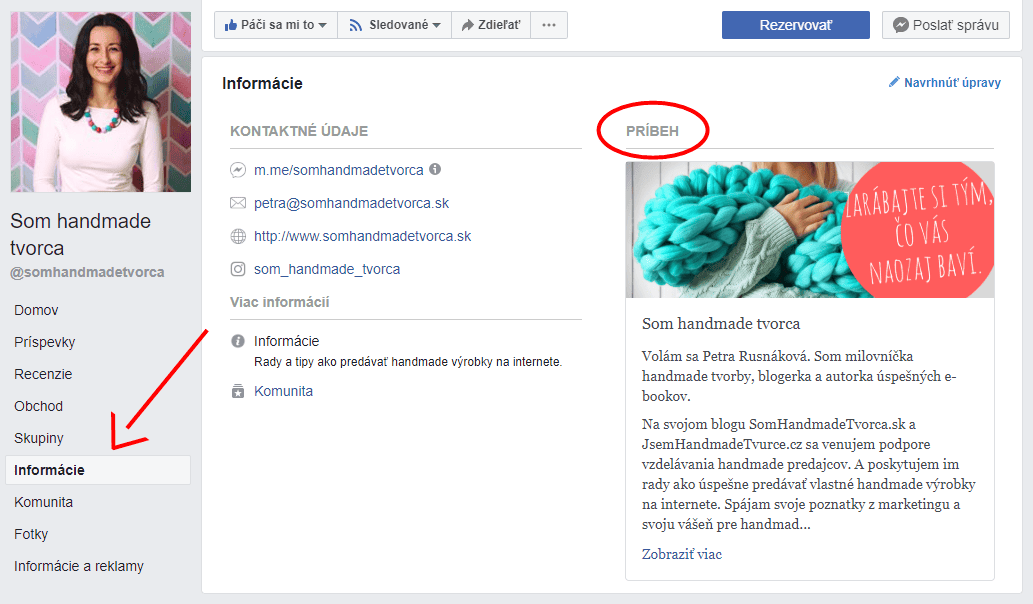Open Komunita in the sidebar

pyautogui.click(x=43, y=502)
